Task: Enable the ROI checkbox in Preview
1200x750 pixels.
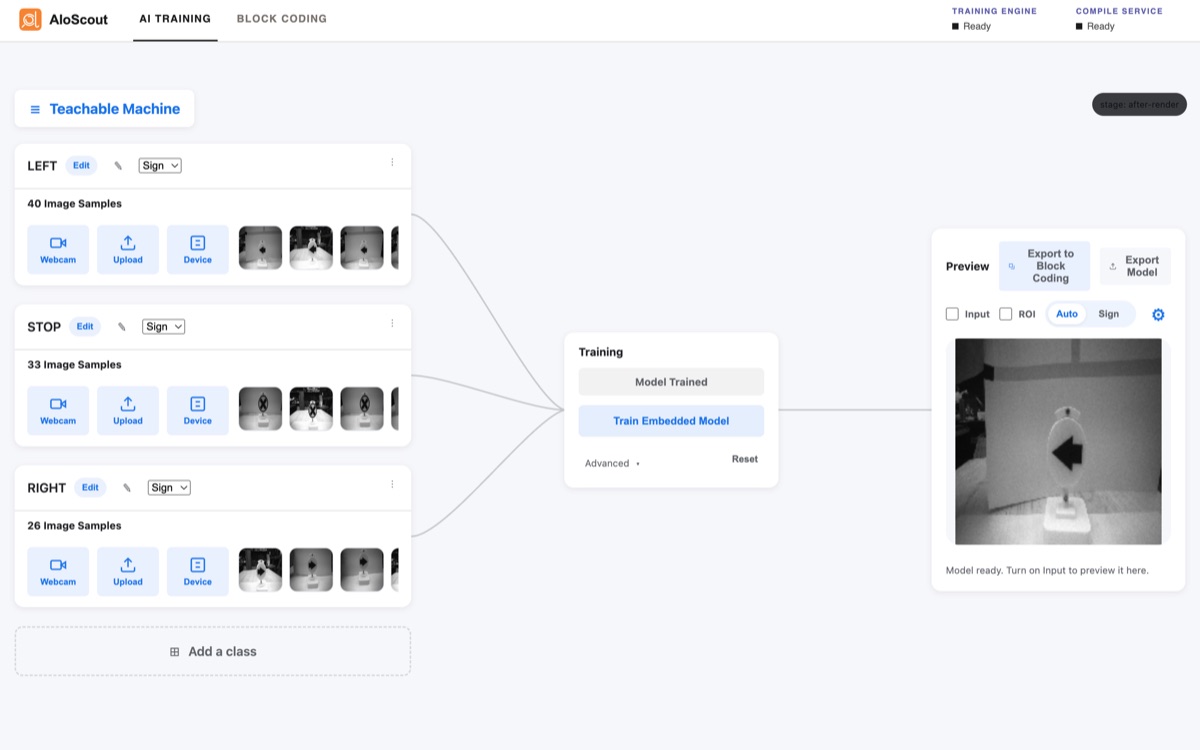Action: tap(1006, 314)
